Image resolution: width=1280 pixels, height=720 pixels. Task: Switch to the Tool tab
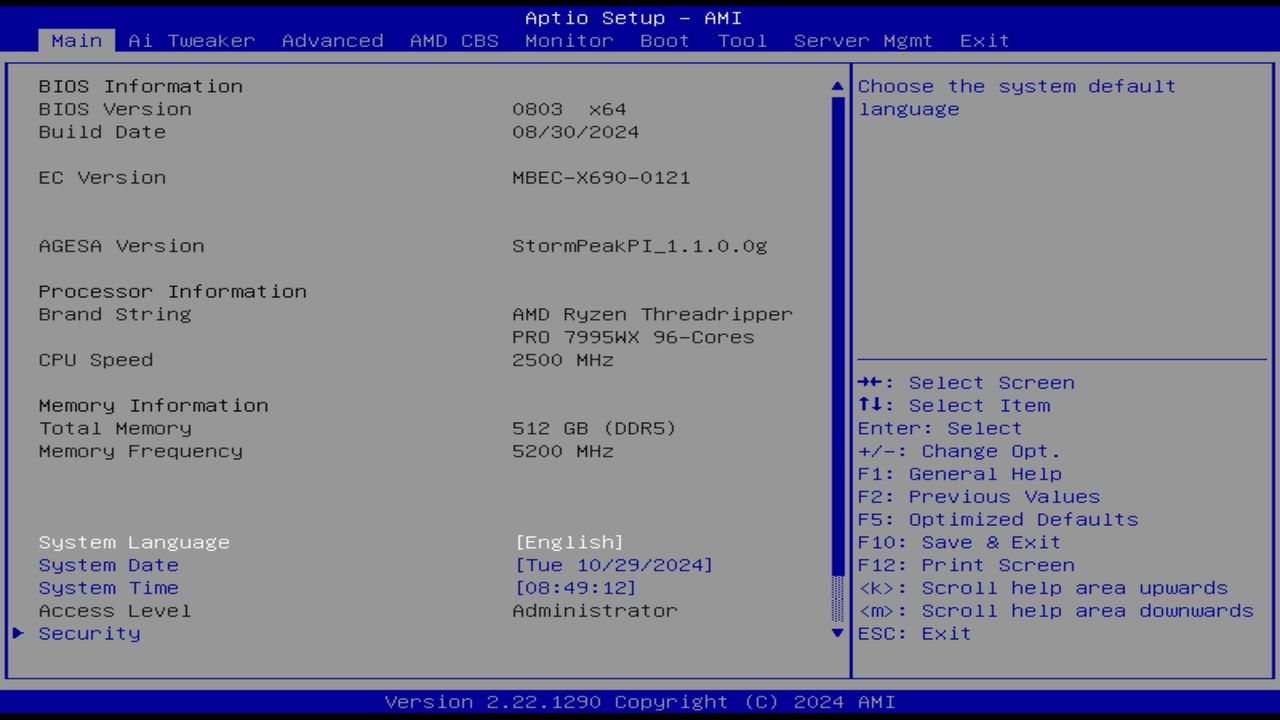(742, 41)
